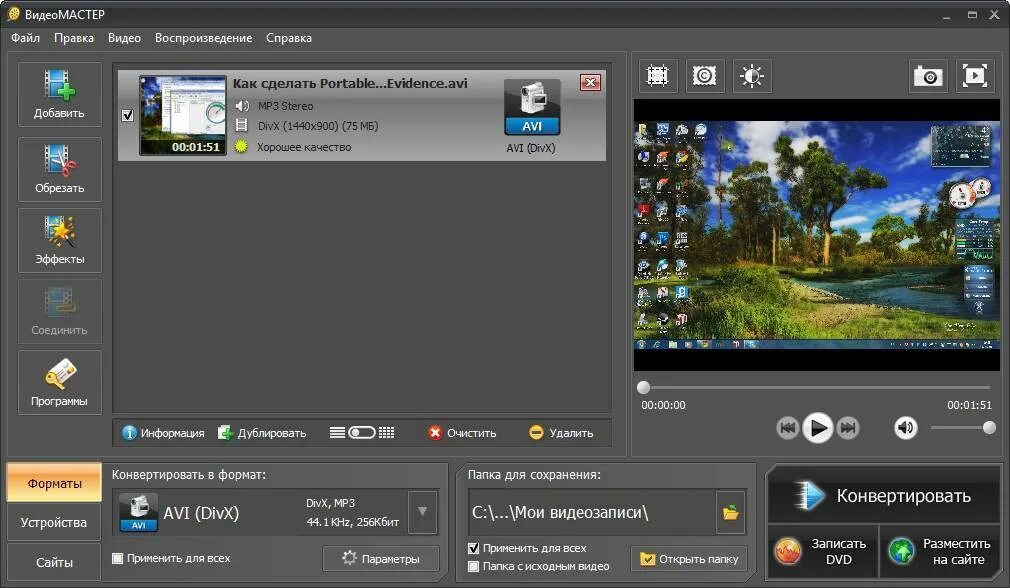
Task: Remove the video with the red X
Action: [590, 82]
